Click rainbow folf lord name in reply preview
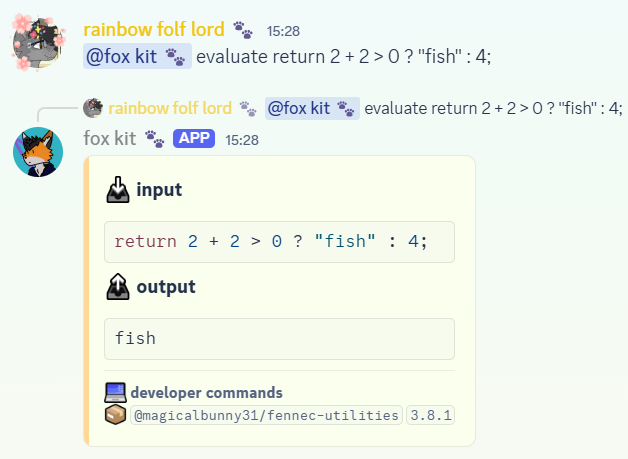Viewport: 628px width, 459px height. [170, 108]
